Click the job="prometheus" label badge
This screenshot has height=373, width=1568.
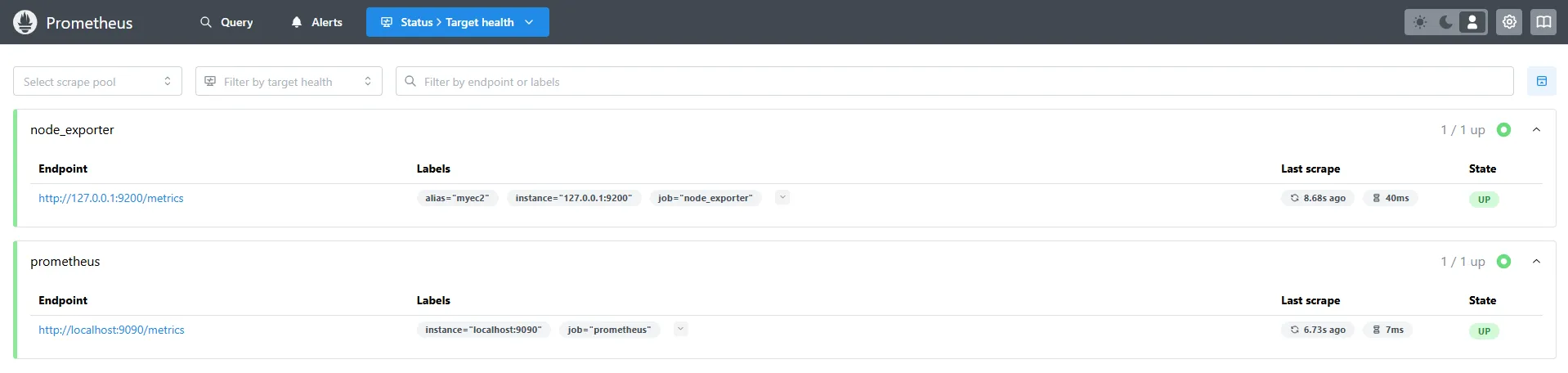click(x=610, y=330)
